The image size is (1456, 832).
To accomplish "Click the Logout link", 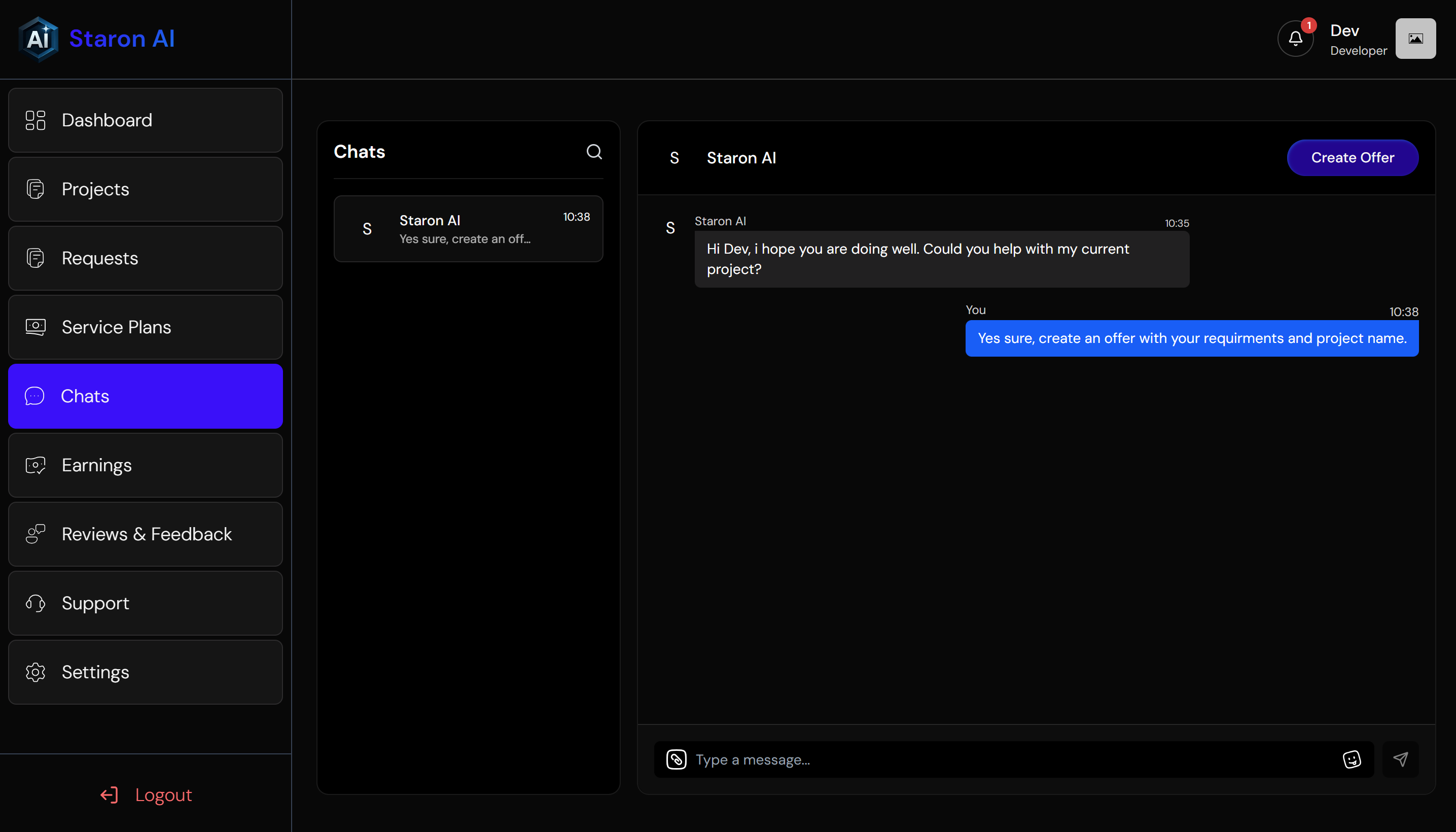I will (x=146, y=794).
